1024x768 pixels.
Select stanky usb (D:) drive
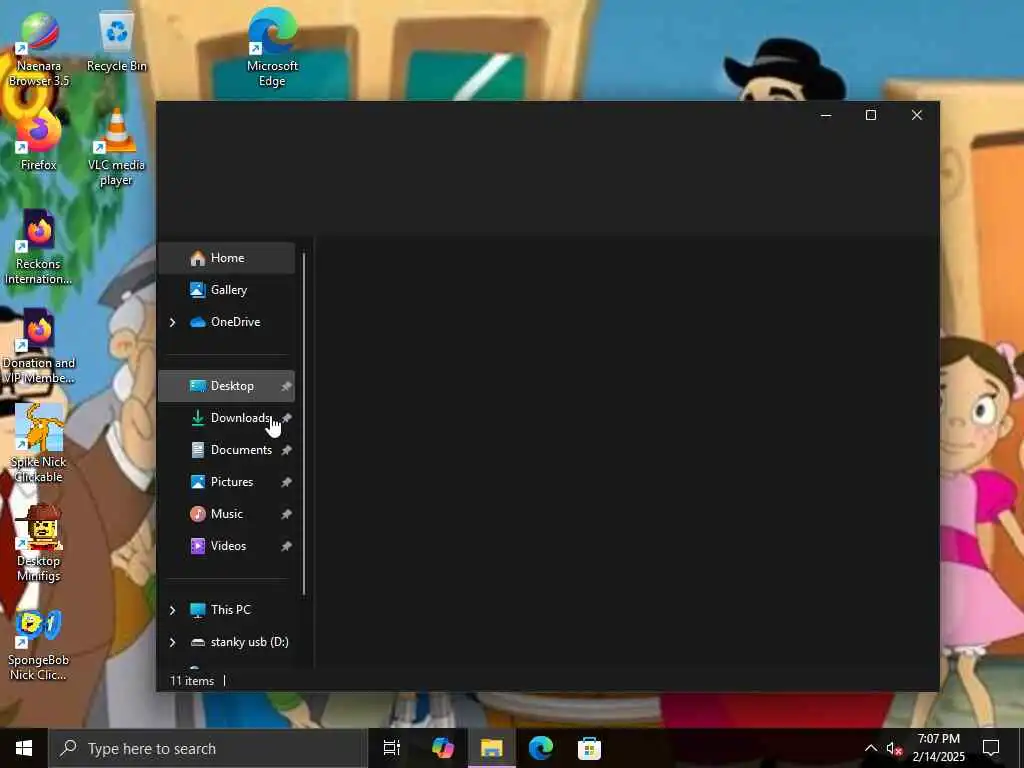tap(227, 642)
